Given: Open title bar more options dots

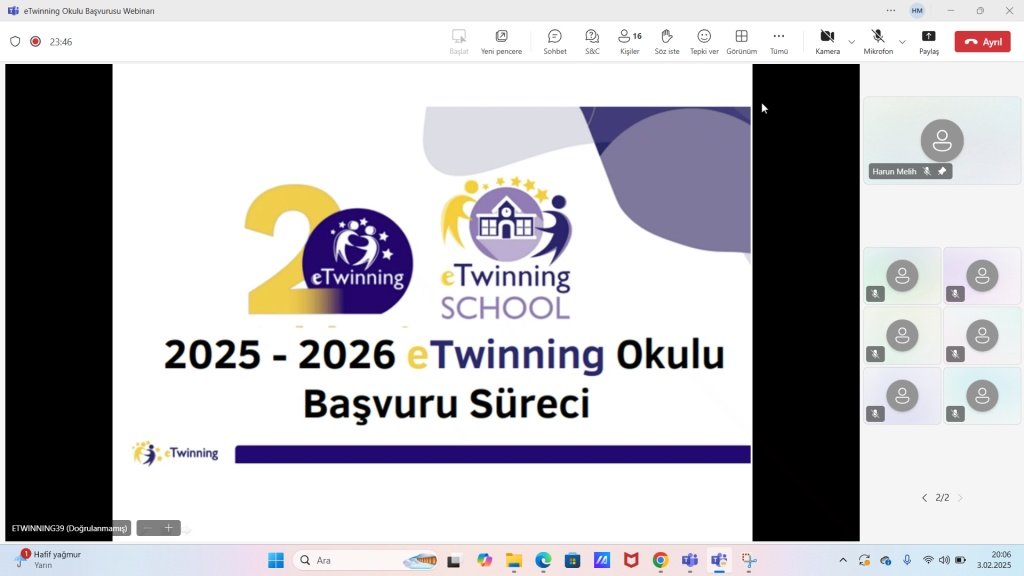Looking at the screenshot, I should [x=891, y=10].
